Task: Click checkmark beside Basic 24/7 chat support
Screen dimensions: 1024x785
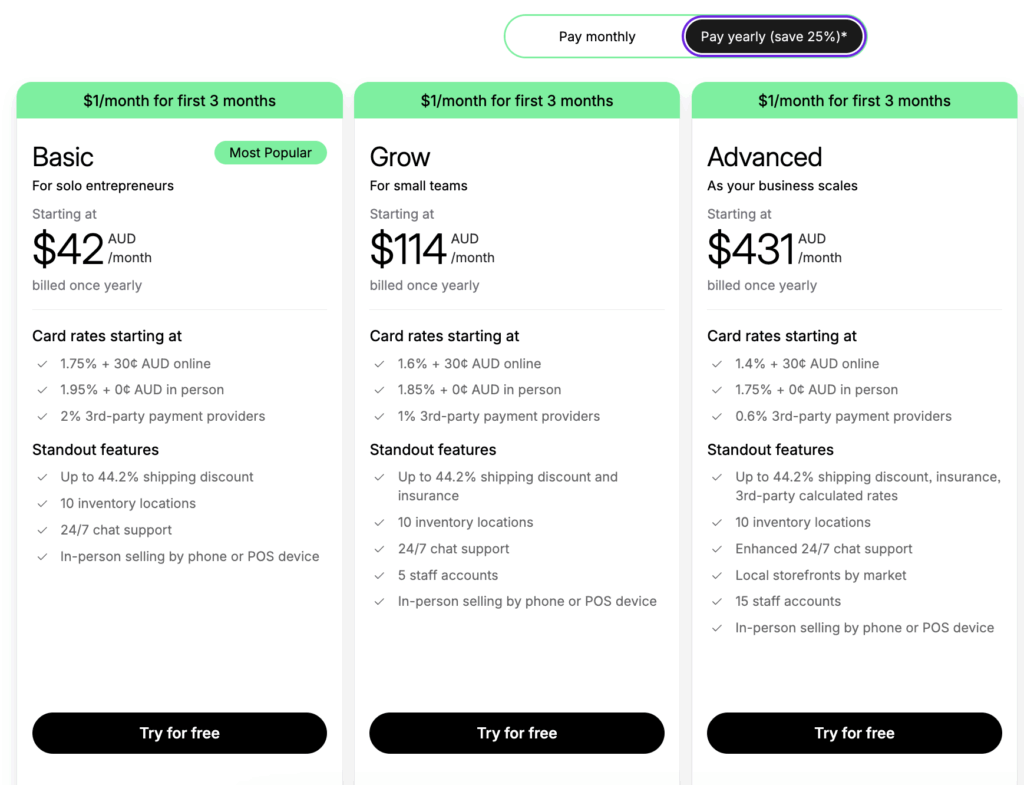Action: pyautogui.click(x=42, y=530)
